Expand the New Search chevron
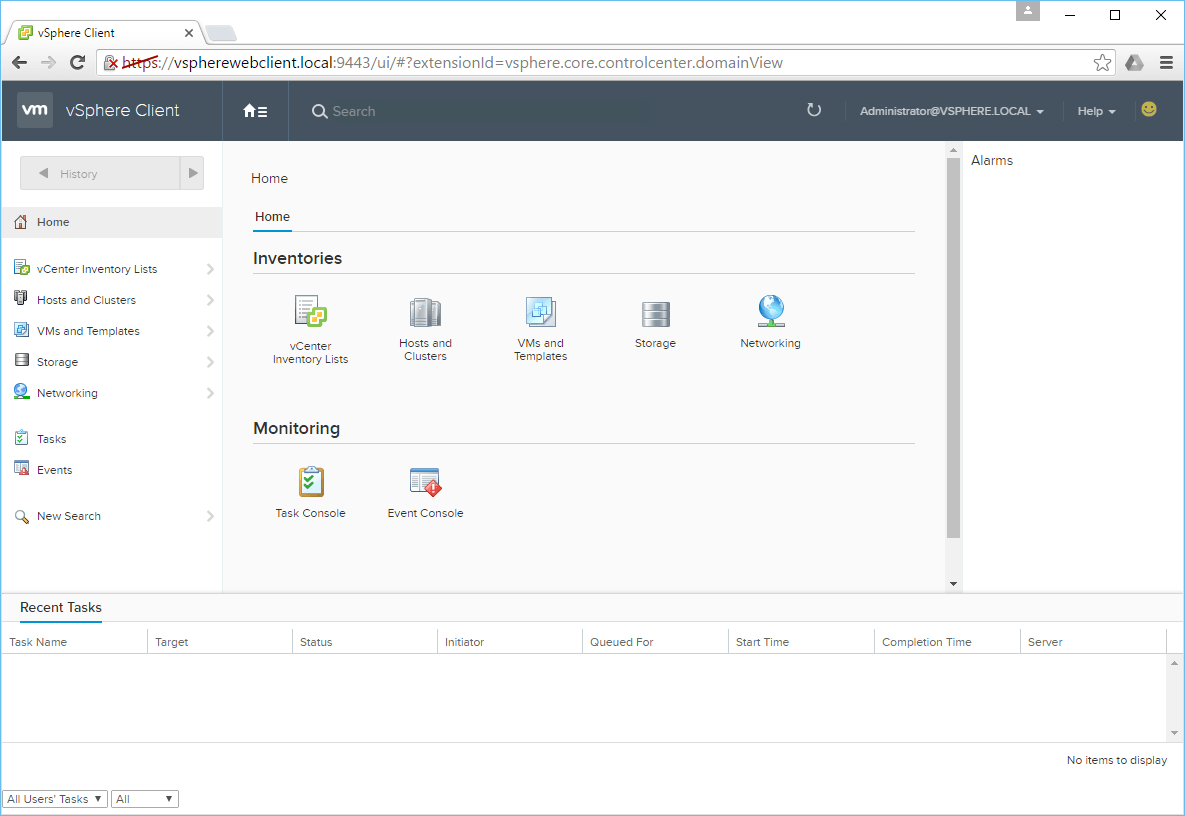 coord(210,516)
